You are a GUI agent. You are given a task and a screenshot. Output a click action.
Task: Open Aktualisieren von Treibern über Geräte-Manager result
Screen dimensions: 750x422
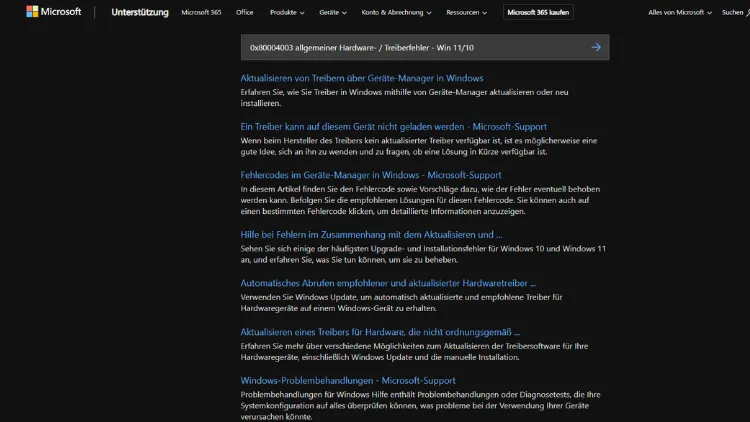[361, 78]
